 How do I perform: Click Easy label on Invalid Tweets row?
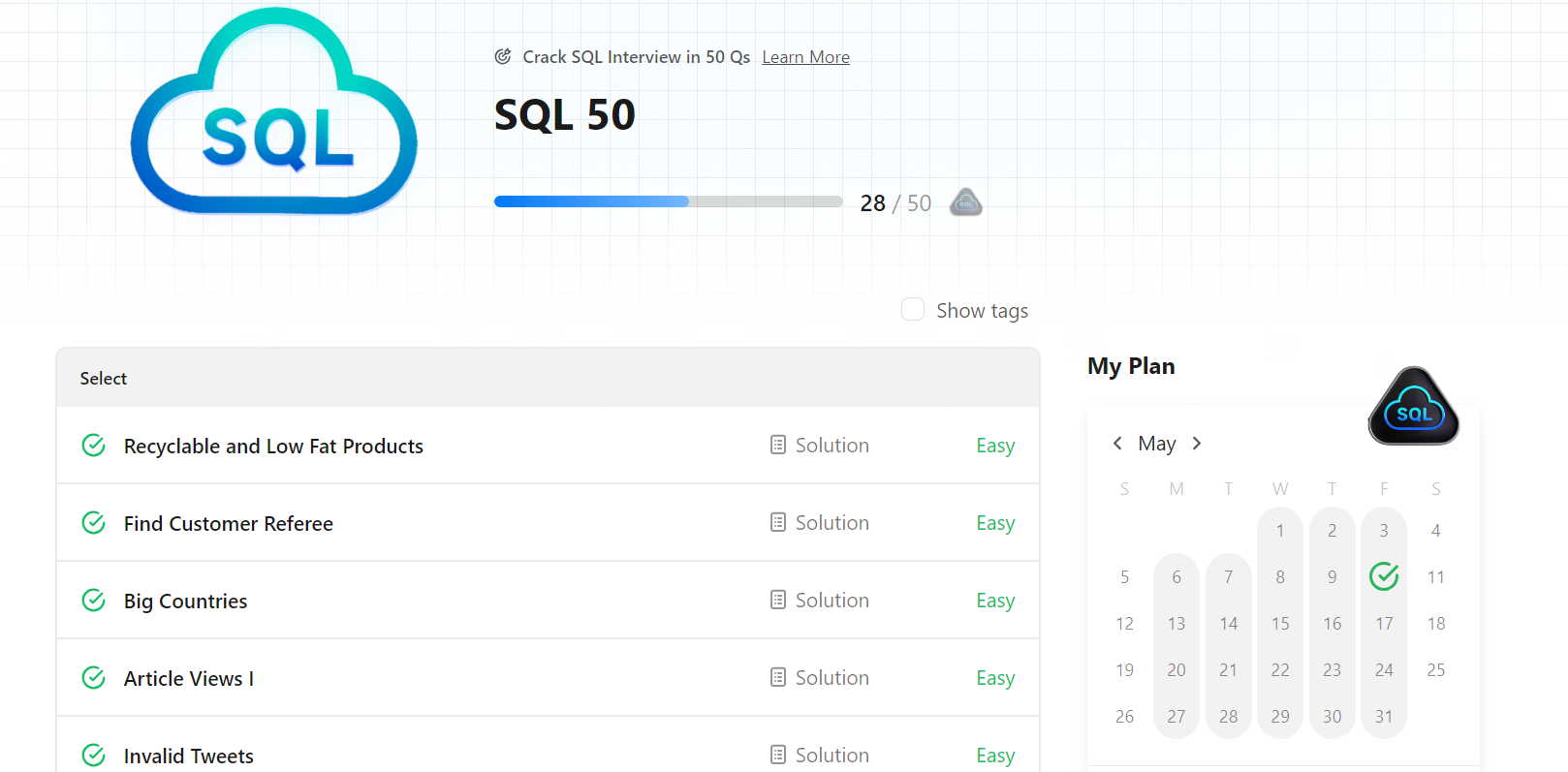click(x=995, y=756)
